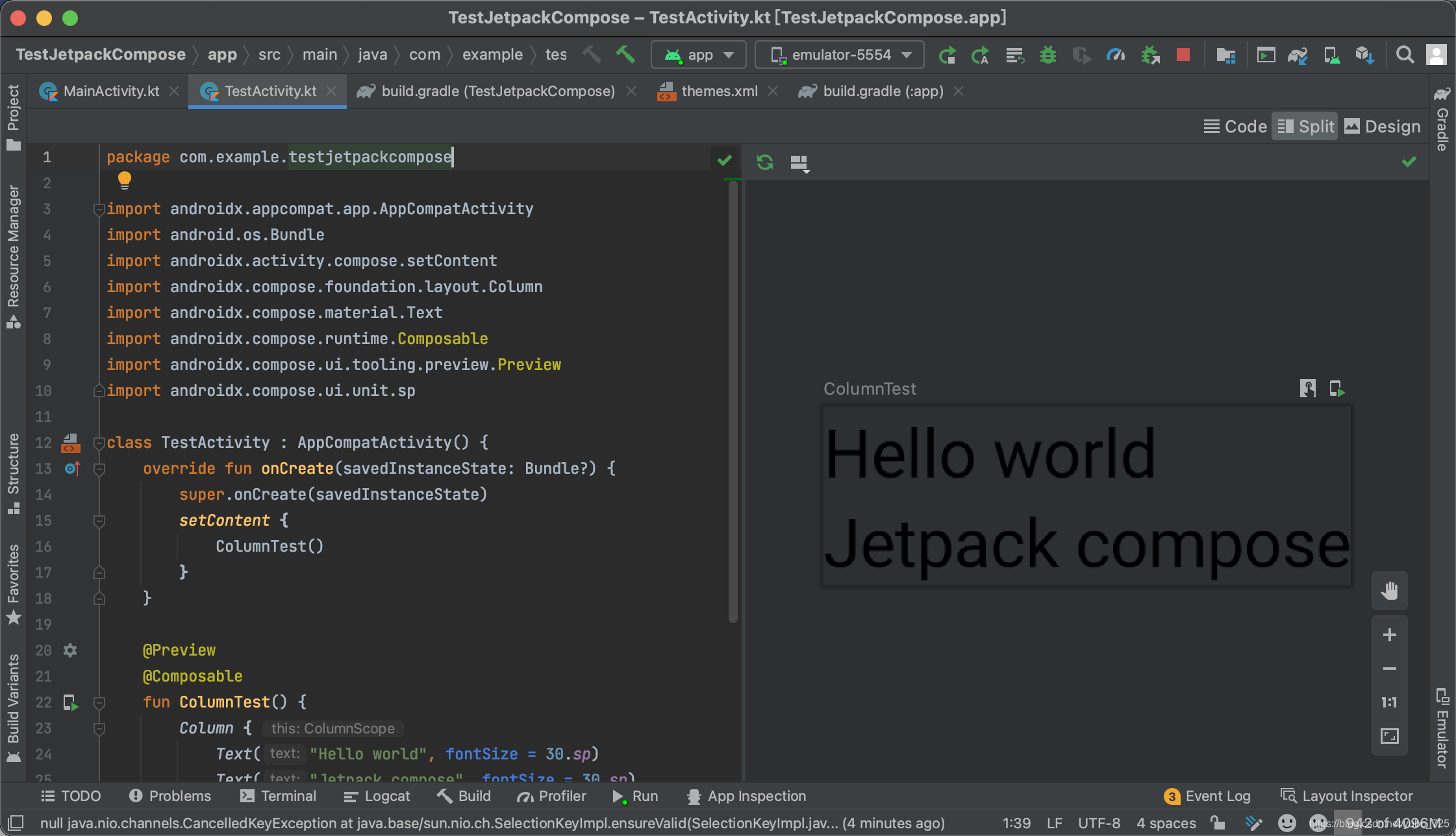The height and width of the screenshot is (836, 1456).
Task: Open the Device Manager phone icon
Action: click(1331, 55)
